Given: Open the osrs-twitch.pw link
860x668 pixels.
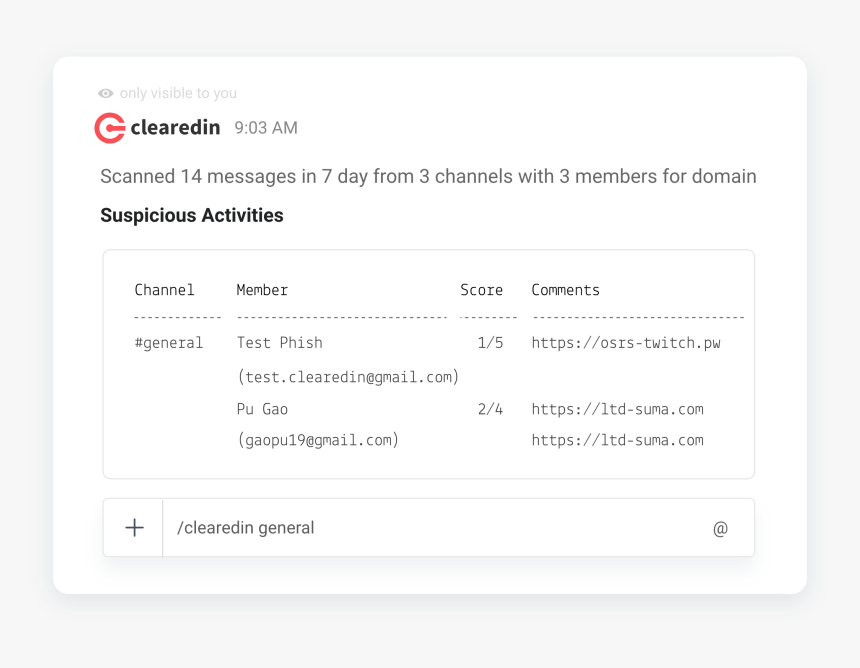Looking at the screenshot, I should [x=626, y=343].
